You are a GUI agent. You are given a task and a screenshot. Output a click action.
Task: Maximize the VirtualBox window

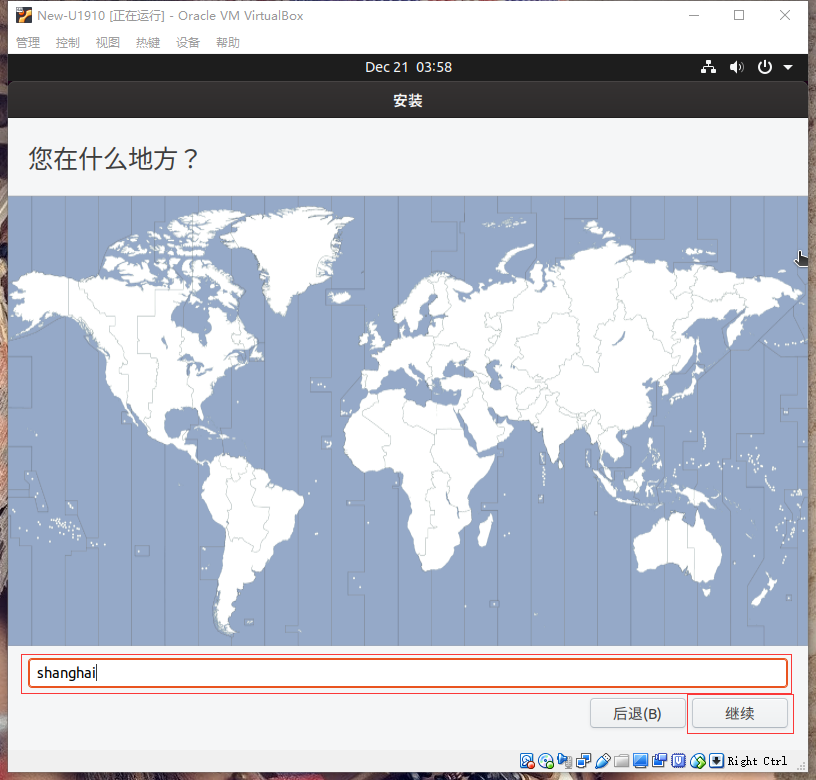click(739, 16)
